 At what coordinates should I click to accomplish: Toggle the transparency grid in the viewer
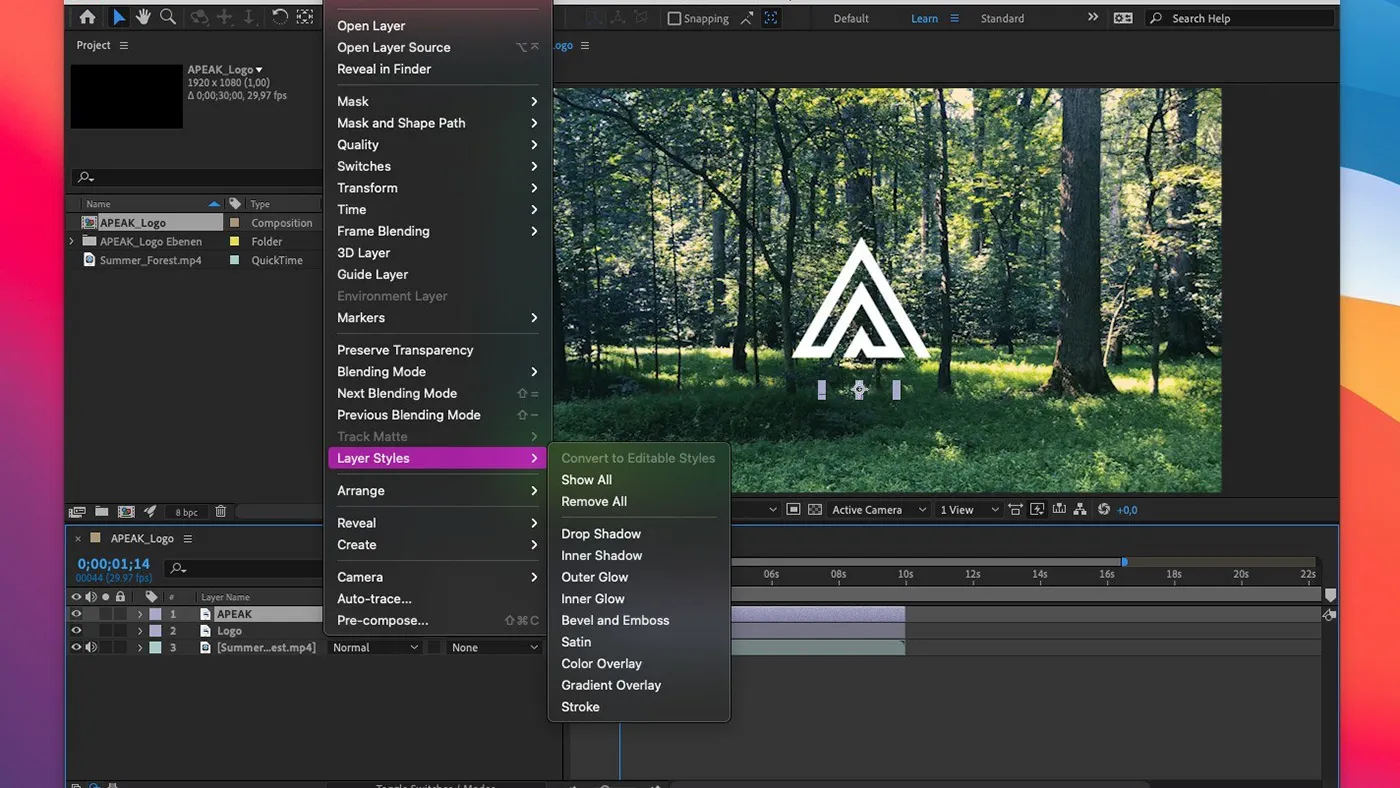(817, 509)
